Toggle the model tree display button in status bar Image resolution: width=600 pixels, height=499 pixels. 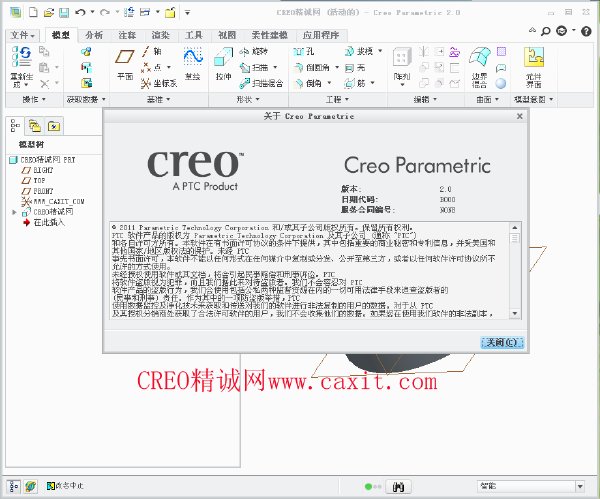pyautogui.click(x=13, y=486)
